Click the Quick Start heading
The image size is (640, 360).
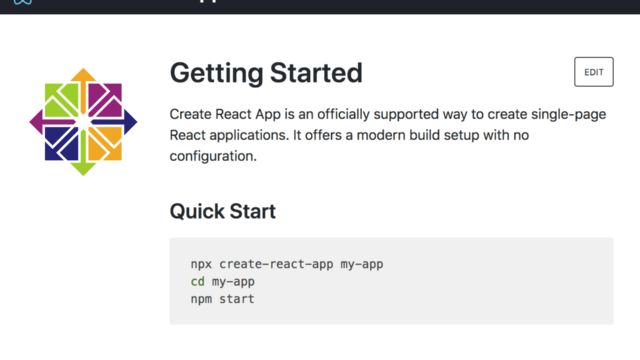223,211
